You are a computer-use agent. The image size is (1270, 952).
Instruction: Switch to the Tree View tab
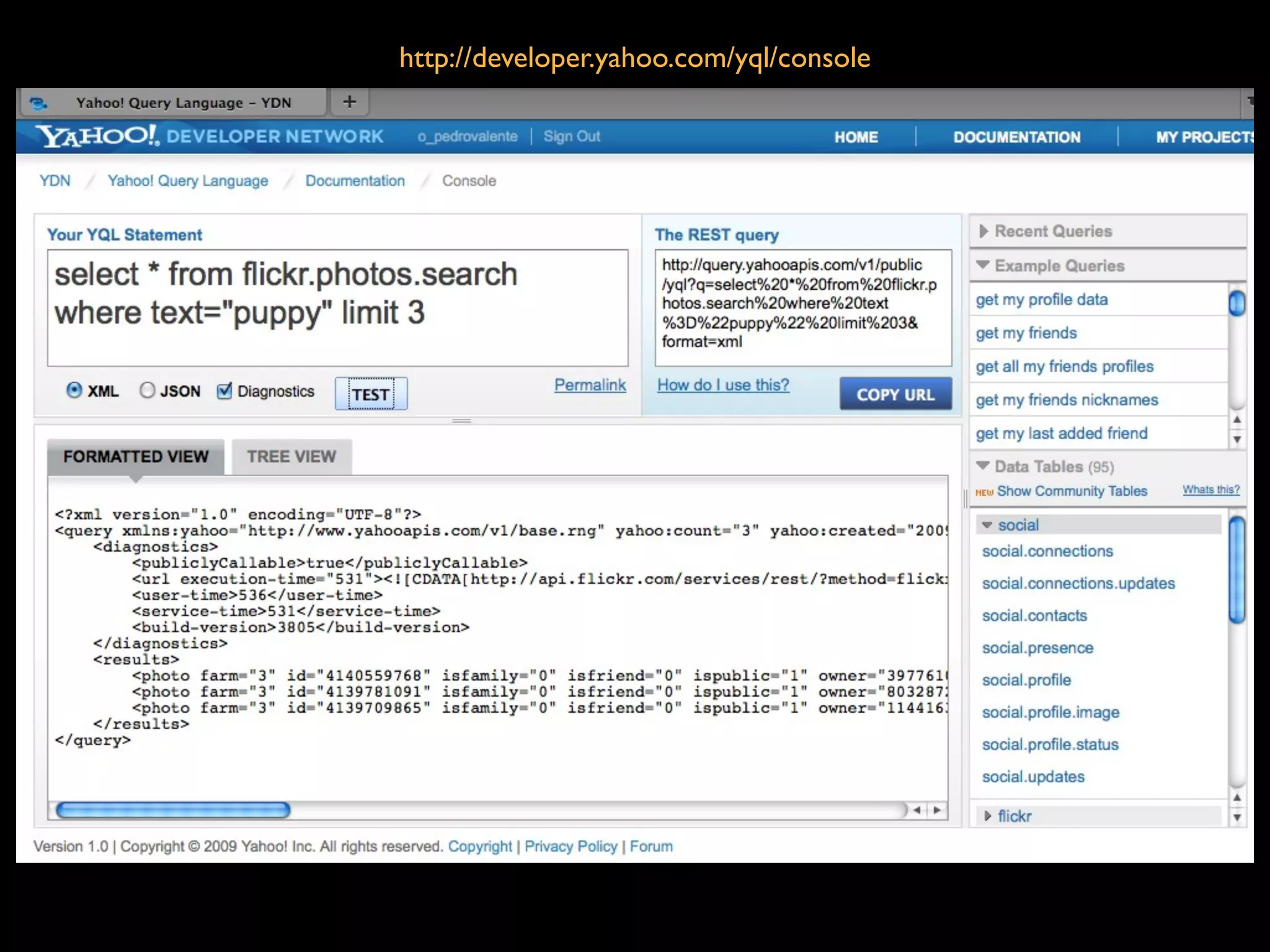[x=291, y=457]
